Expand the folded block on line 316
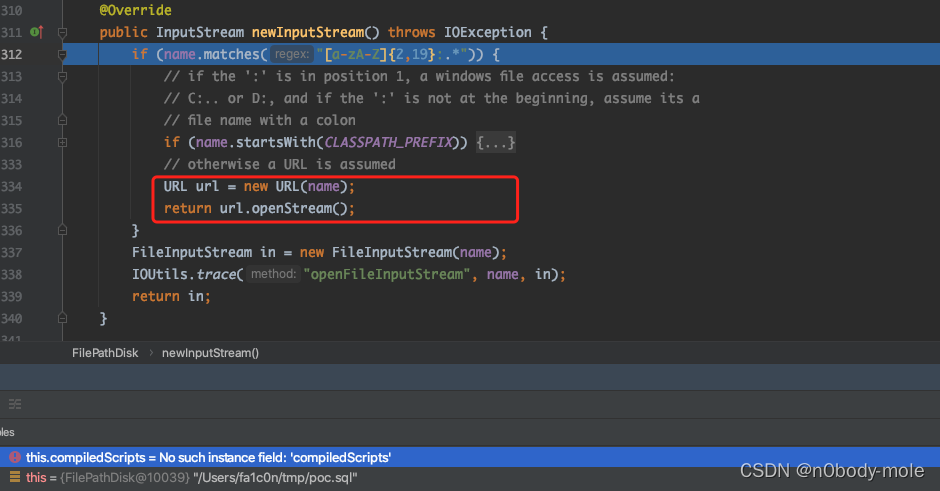 [62, 143]
